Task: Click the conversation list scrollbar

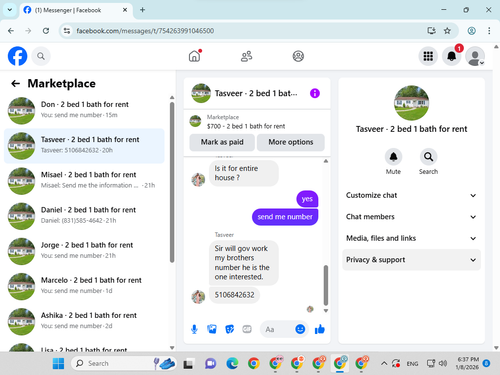Action: (172, 183)
